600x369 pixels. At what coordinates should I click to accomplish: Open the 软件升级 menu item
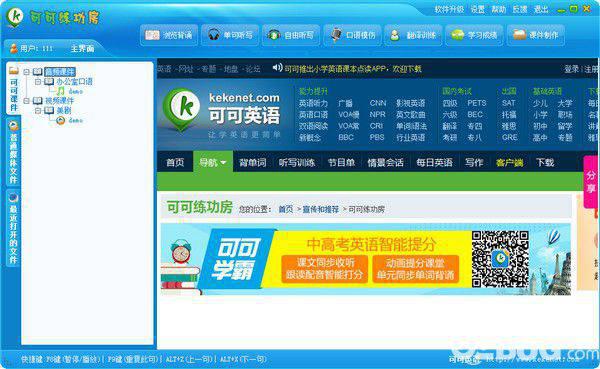tap(449, 9)
